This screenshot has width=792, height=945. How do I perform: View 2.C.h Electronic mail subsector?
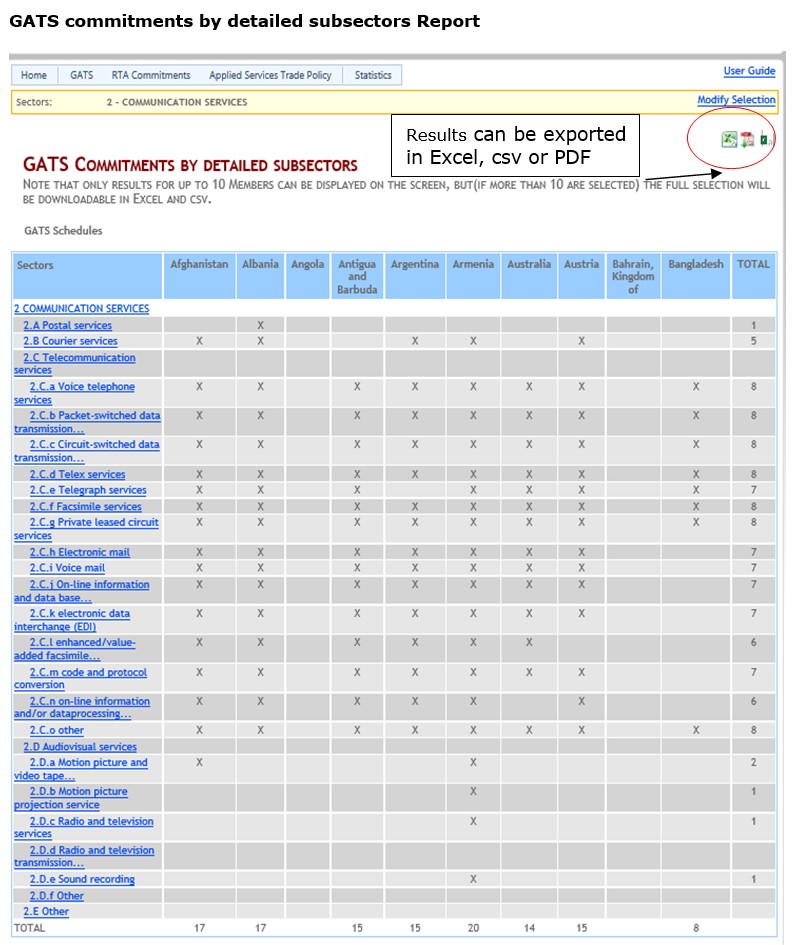tap(80, 552)
